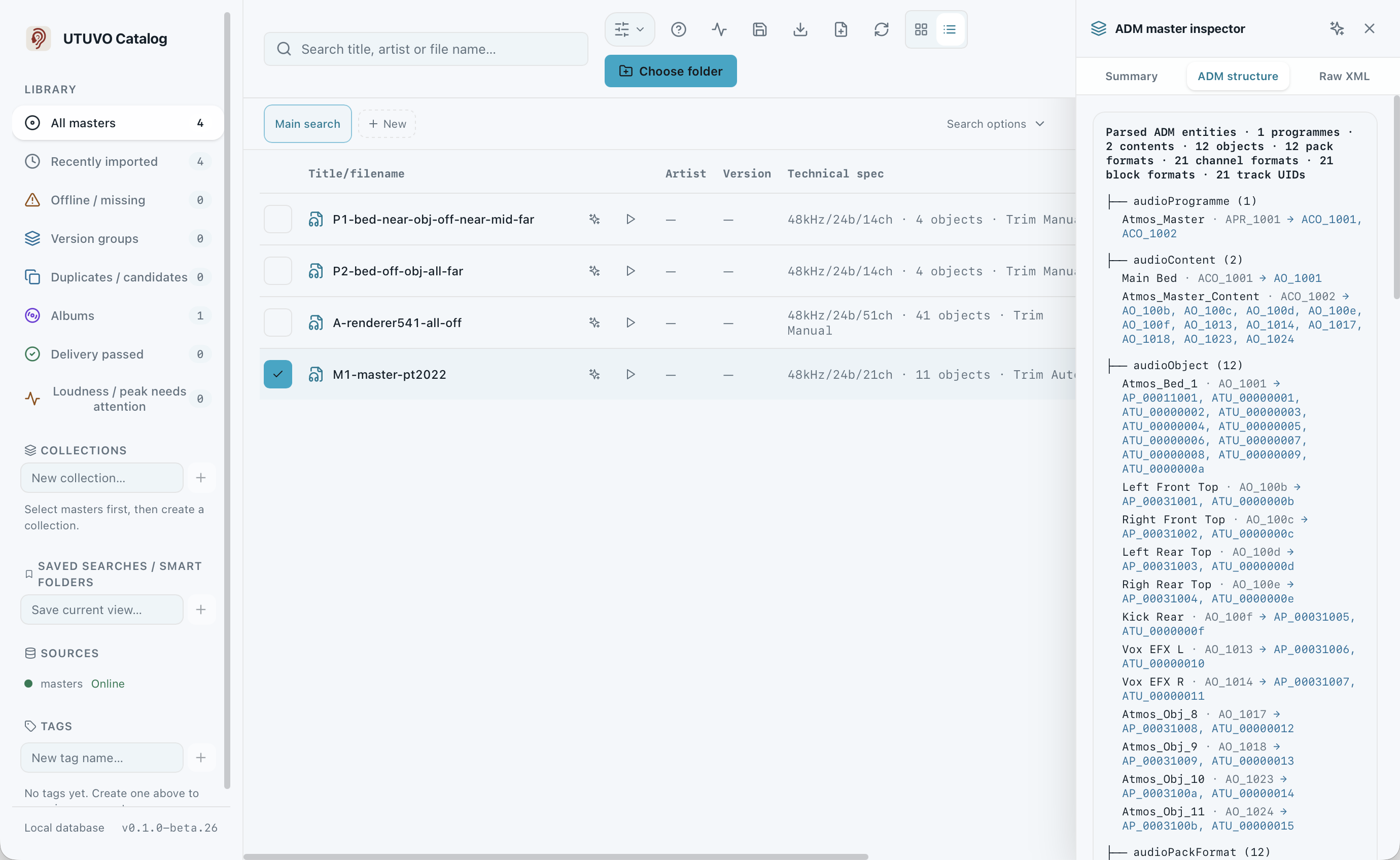Play the M1-master-pt2022 master

631,374
